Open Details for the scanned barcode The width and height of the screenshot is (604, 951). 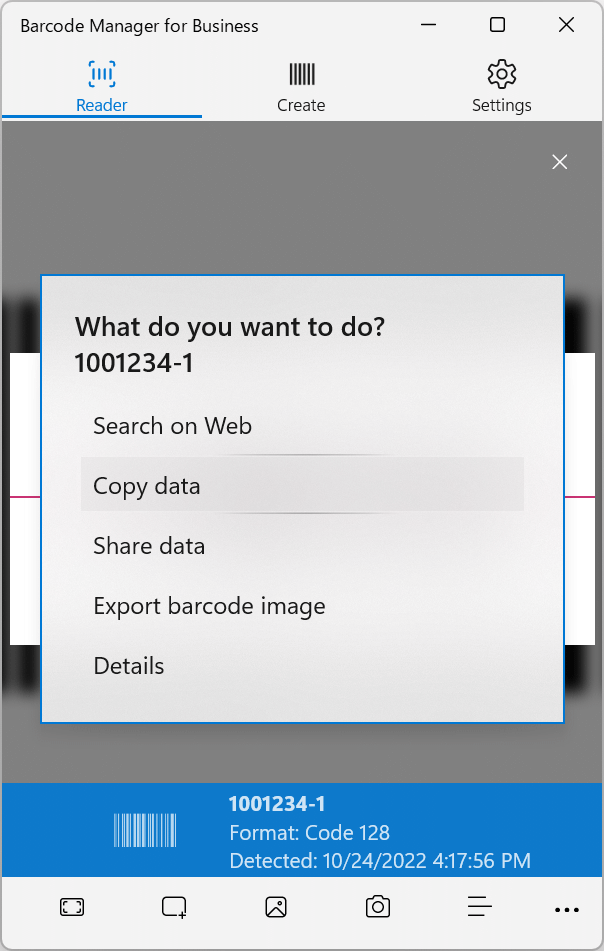128,666
